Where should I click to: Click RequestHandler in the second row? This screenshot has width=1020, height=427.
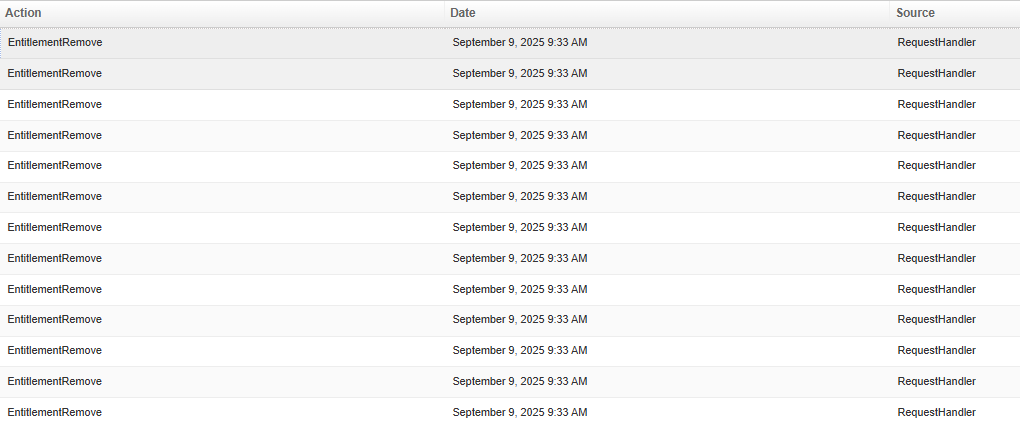[936, 73]
